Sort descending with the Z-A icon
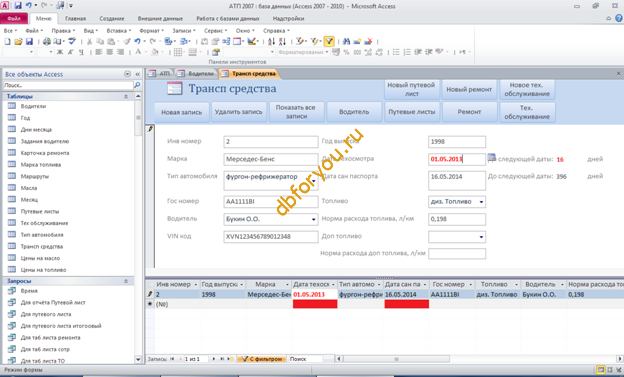 point(282,41)
